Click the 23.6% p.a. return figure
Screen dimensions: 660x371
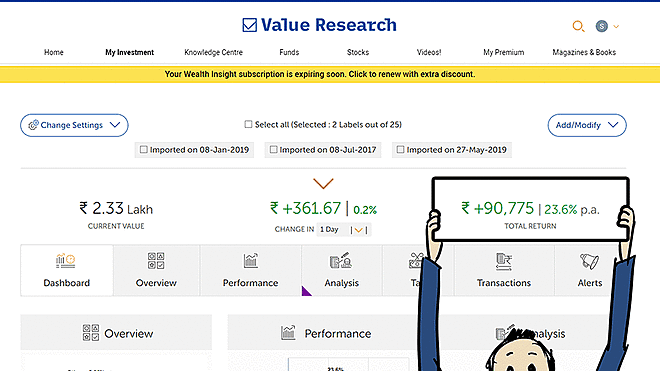point(572,209)
